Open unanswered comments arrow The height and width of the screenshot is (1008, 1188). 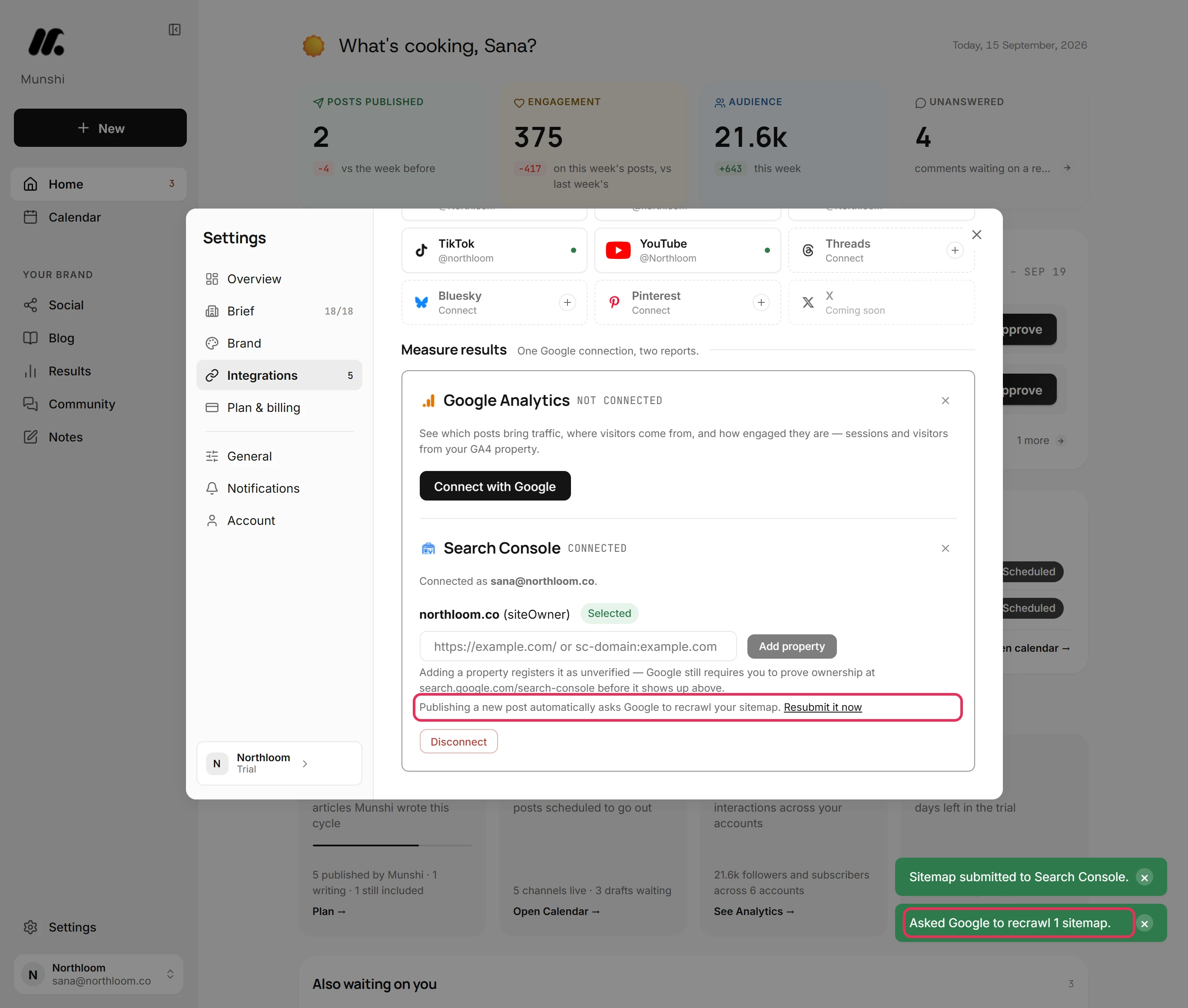[1067, 168]
